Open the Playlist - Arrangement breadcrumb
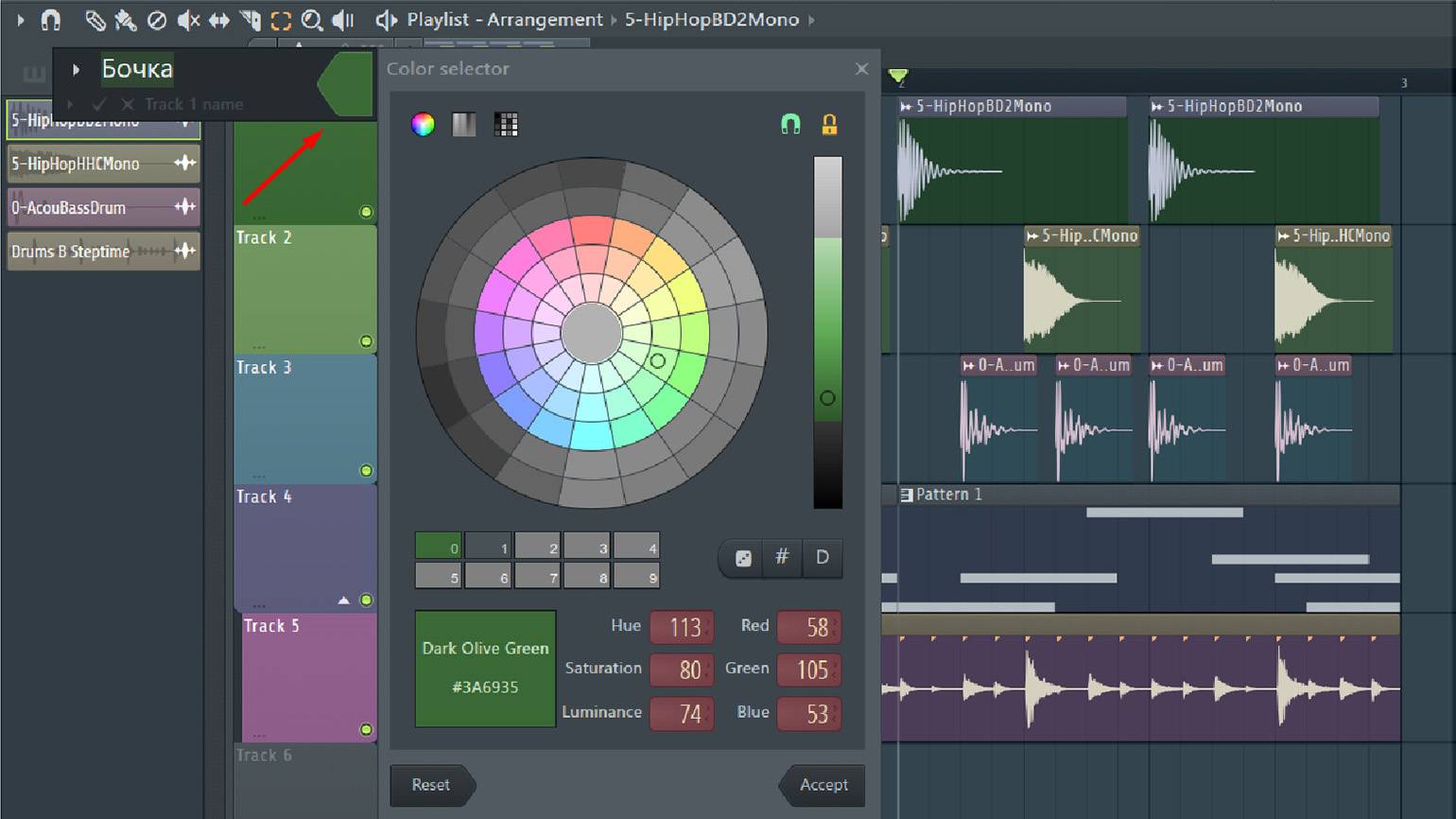The width and height of the screenshot is (1456, 819). tap(504, 19)
